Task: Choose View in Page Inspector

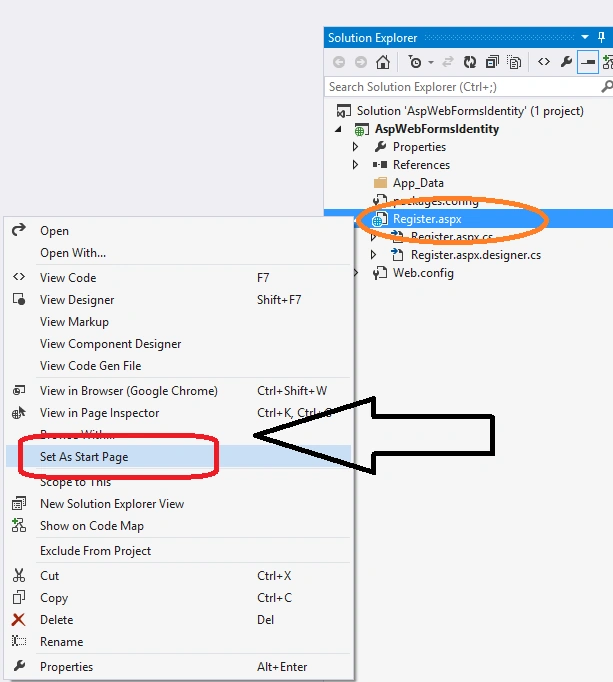Action: pyautogui.click(x=178, y=413)
